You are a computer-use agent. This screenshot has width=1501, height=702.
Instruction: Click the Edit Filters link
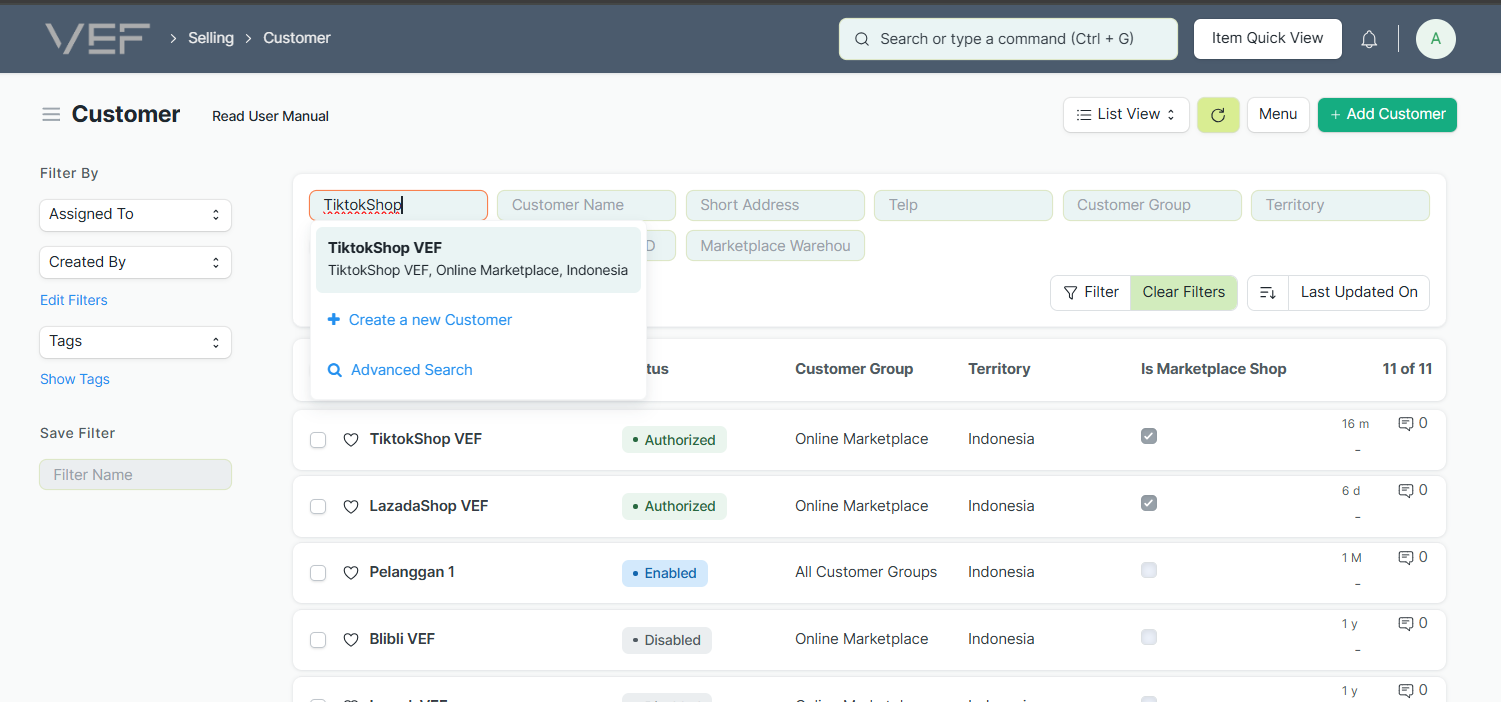click(x=74, y=300)
